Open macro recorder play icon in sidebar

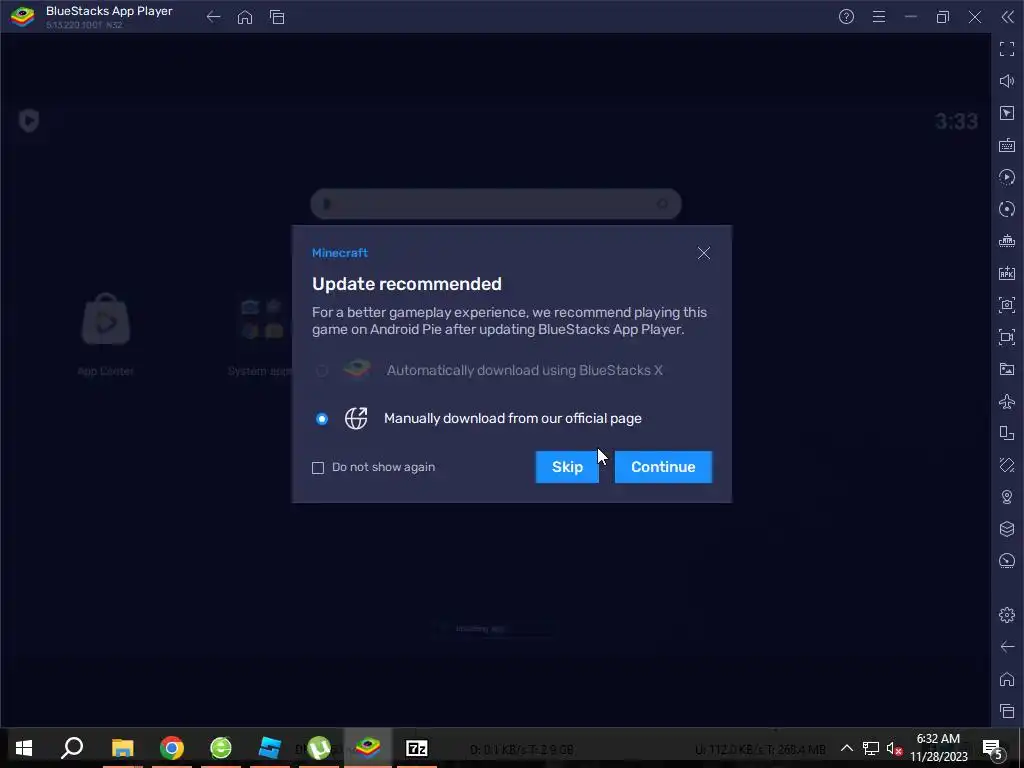coord(1007,177)
